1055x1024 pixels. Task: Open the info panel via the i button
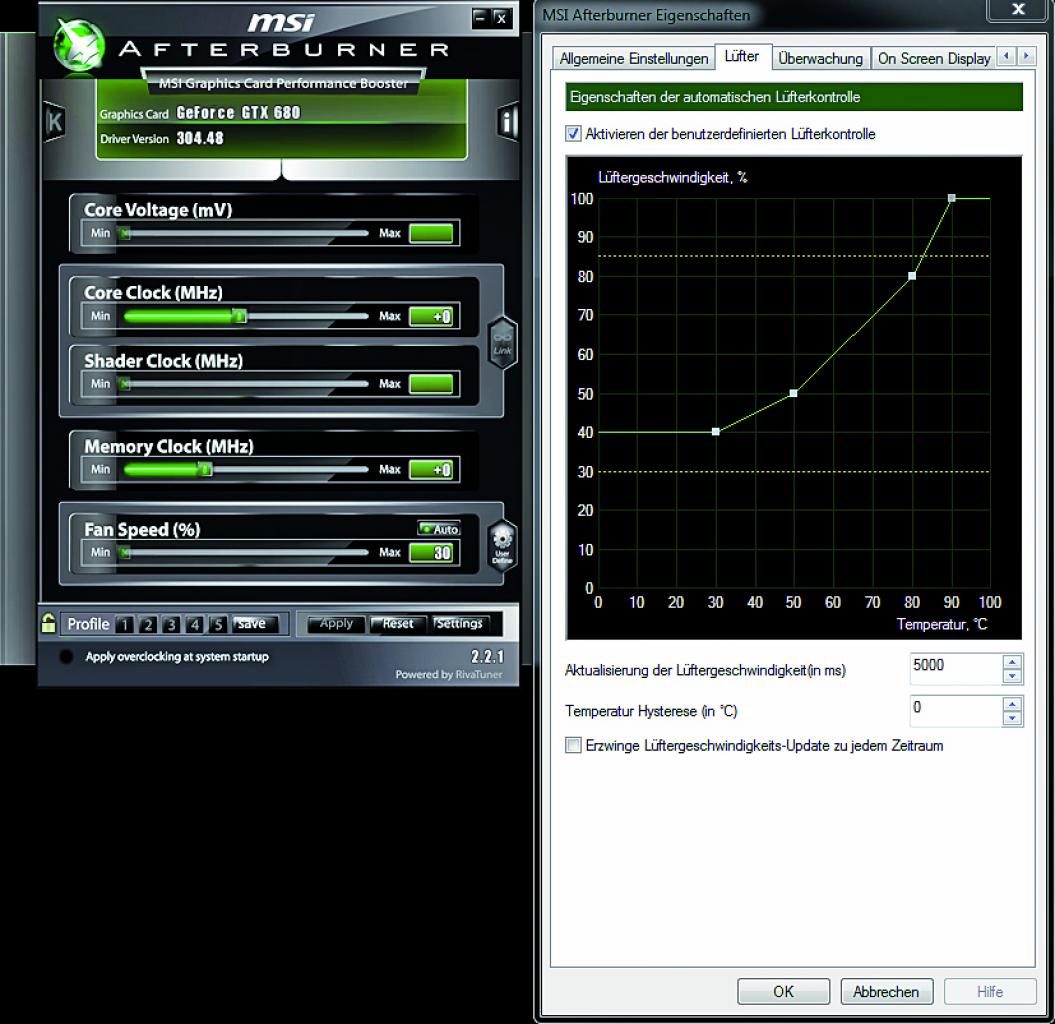tap(508, 122)
